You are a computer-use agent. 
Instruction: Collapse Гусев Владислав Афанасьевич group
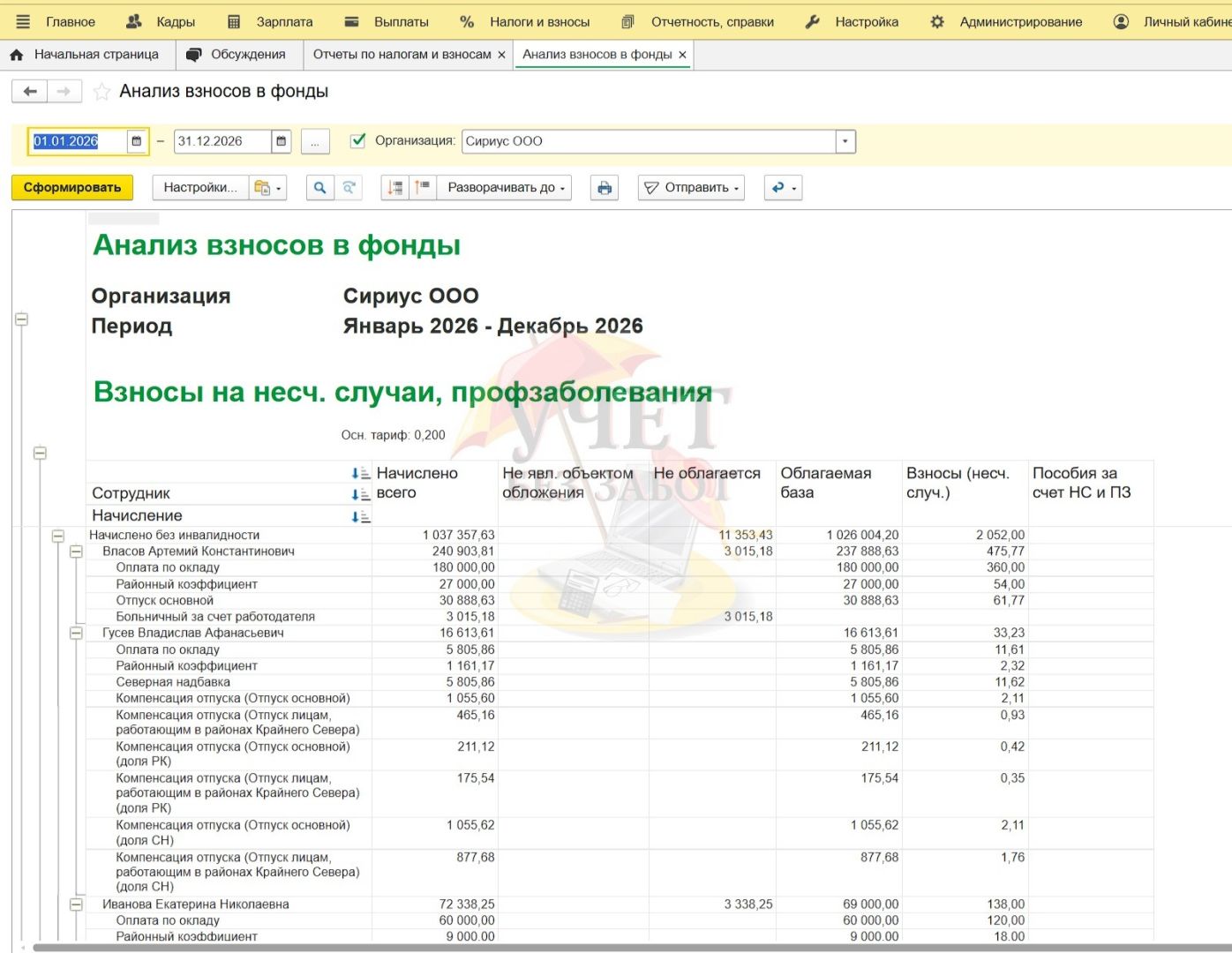click(x=76, y=633)
